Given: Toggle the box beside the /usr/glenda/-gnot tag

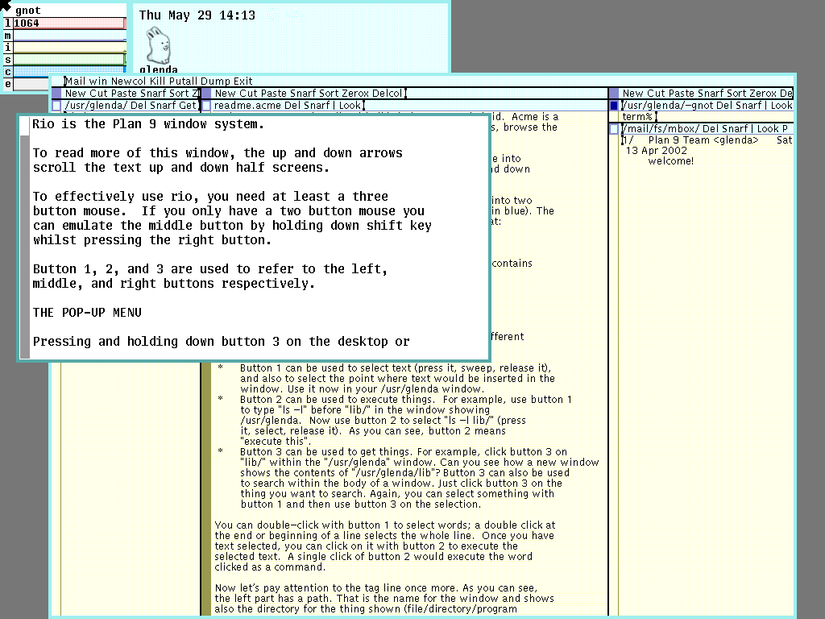Looking at the screenshot, I should pyautogui.click(x=611, y=104).
